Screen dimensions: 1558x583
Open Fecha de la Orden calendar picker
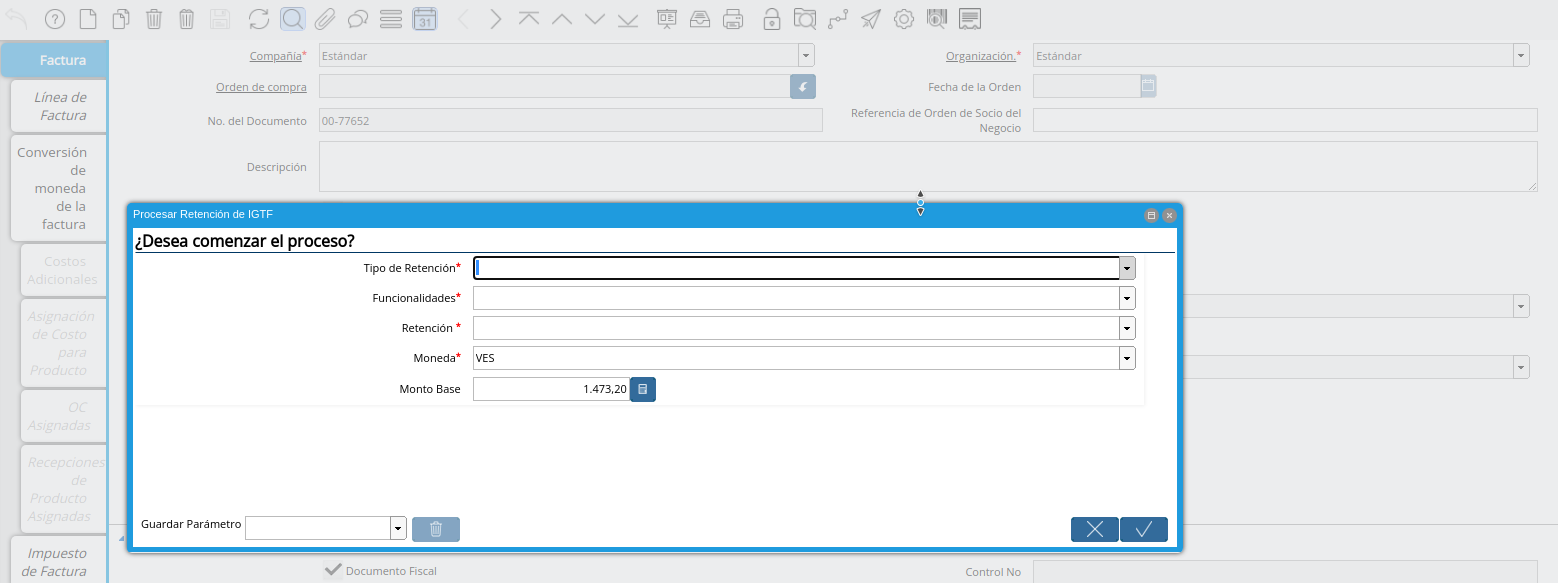1148,86
